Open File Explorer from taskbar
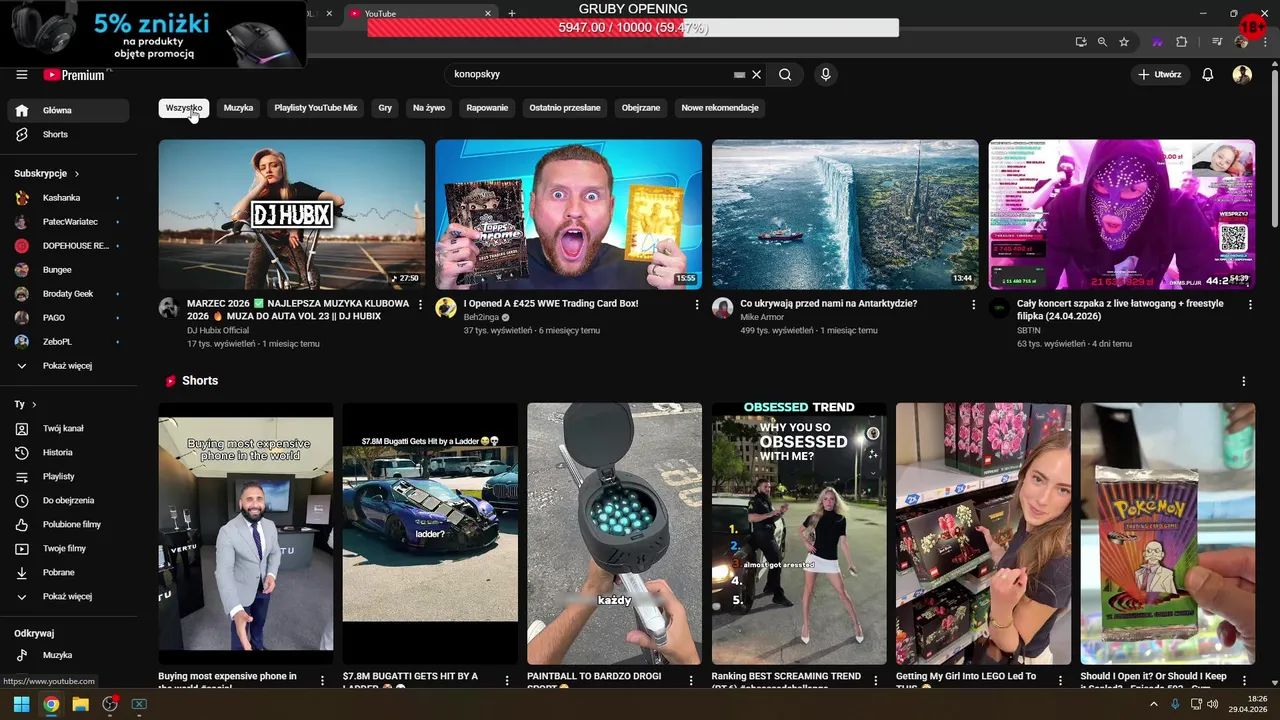The image size is (1280, 720). click(x=80, y=704)
